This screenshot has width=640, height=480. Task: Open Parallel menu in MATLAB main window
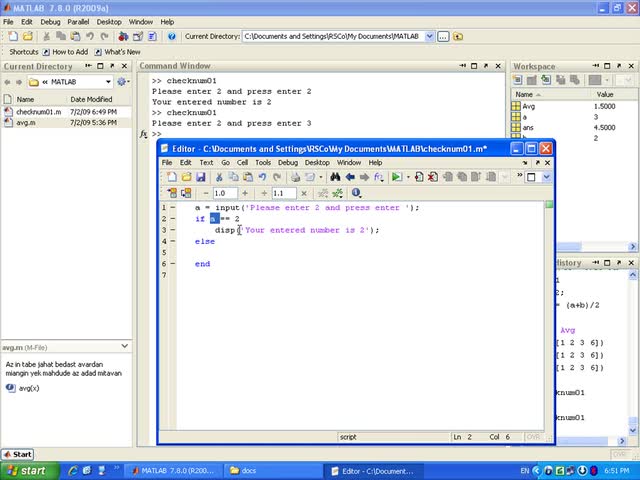(x=78, y=22)
